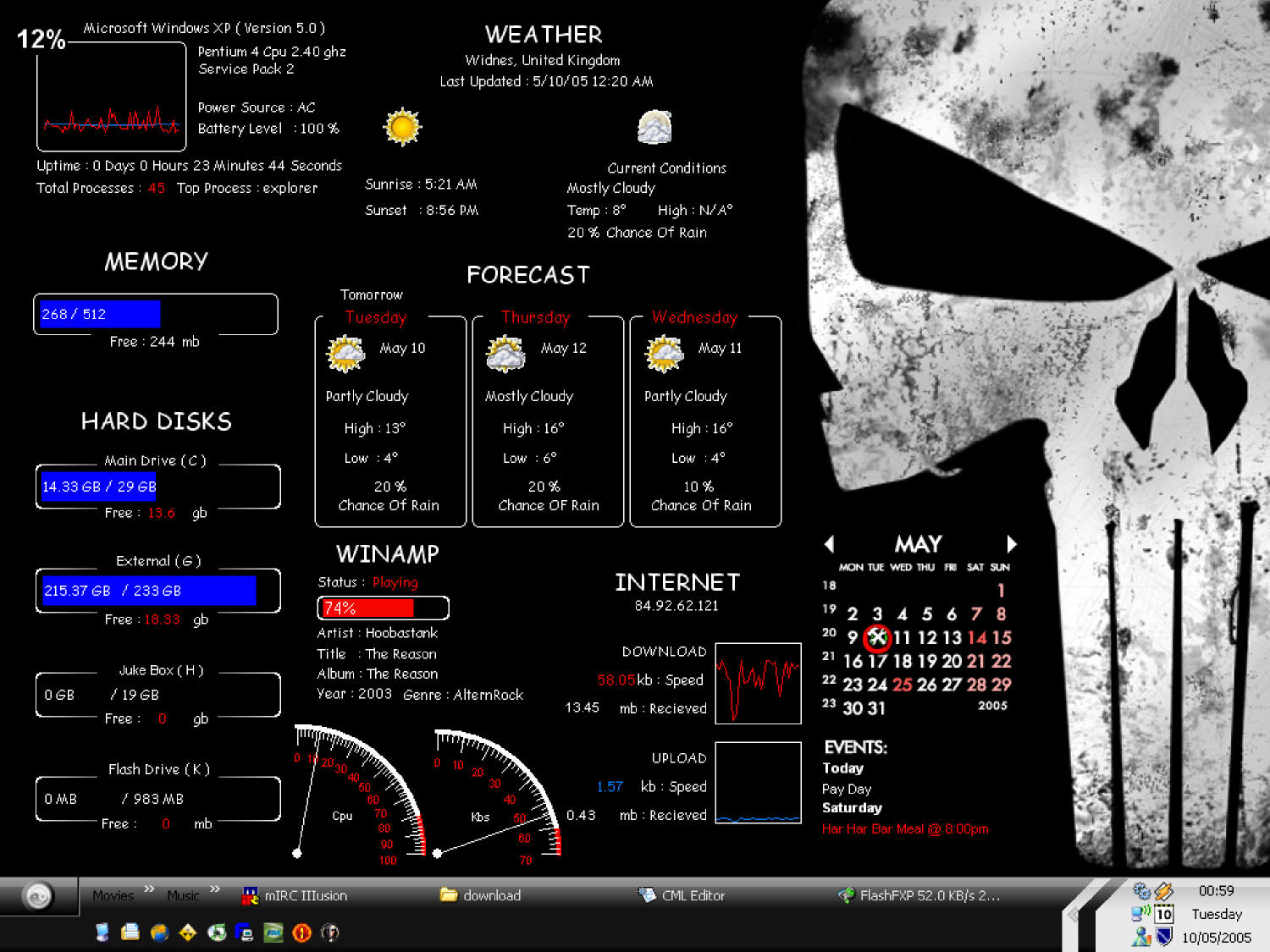Viewport: 1270px width, 952px height.
Task: Go to next month in calendar
Action: pos(1011,544)
